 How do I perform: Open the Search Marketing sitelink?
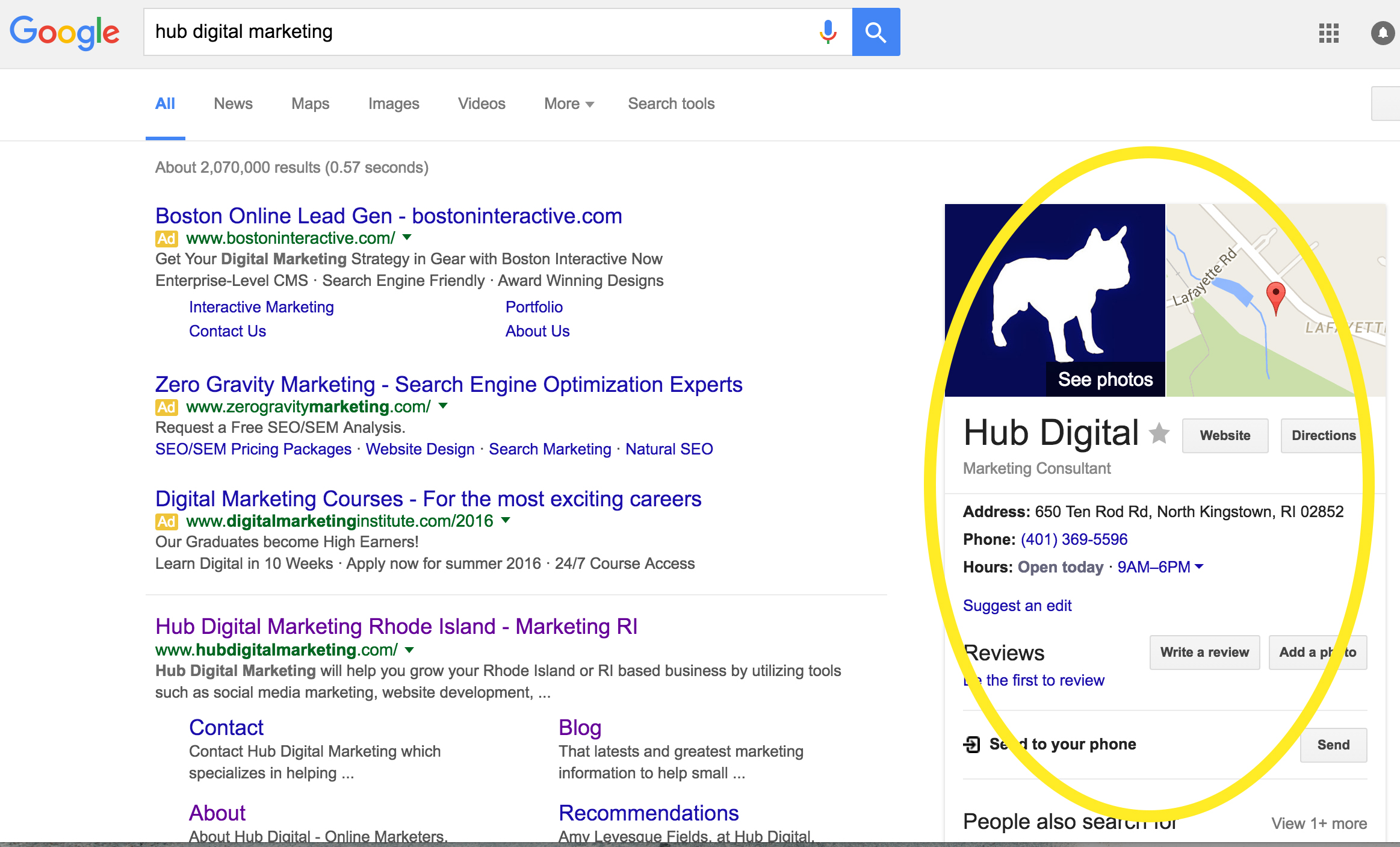tap(550, 449)
